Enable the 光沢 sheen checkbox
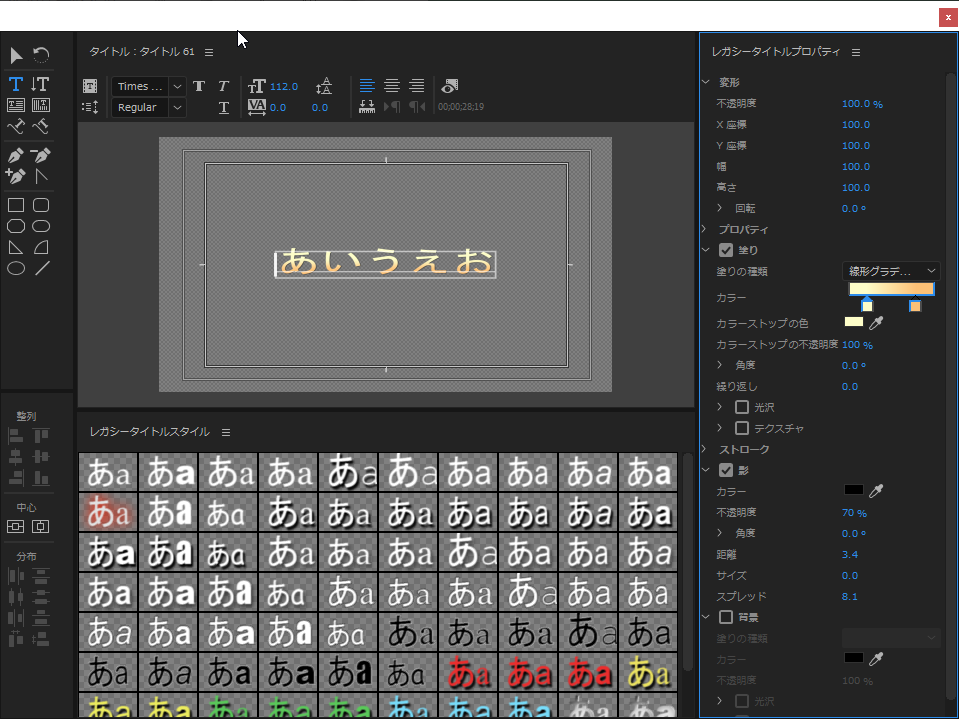959x719 pixels. point(742,407)
